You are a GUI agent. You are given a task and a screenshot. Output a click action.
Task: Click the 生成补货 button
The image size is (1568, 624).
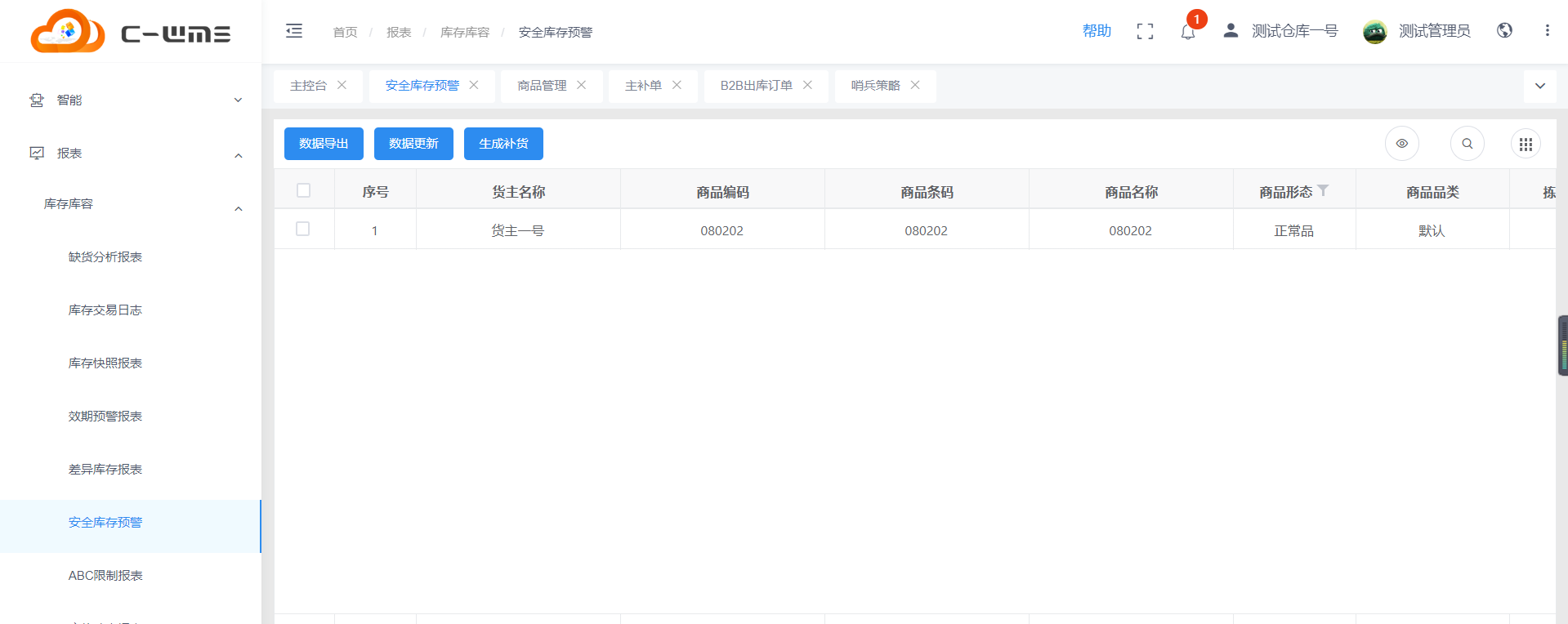pyautogui.click(x=503, y=144)
